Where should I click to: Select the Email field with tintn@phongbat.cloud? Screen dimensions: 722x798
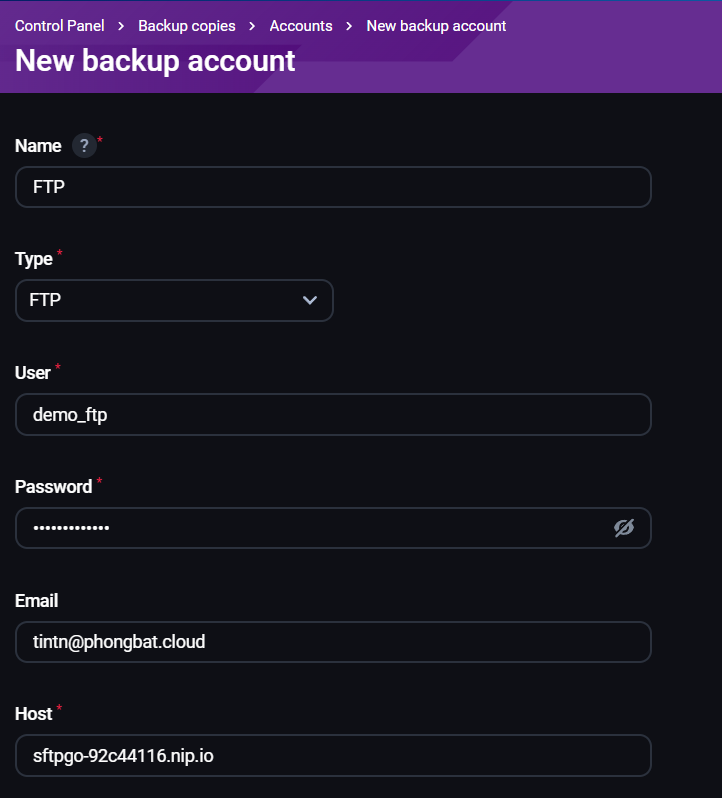coord(333,642)
